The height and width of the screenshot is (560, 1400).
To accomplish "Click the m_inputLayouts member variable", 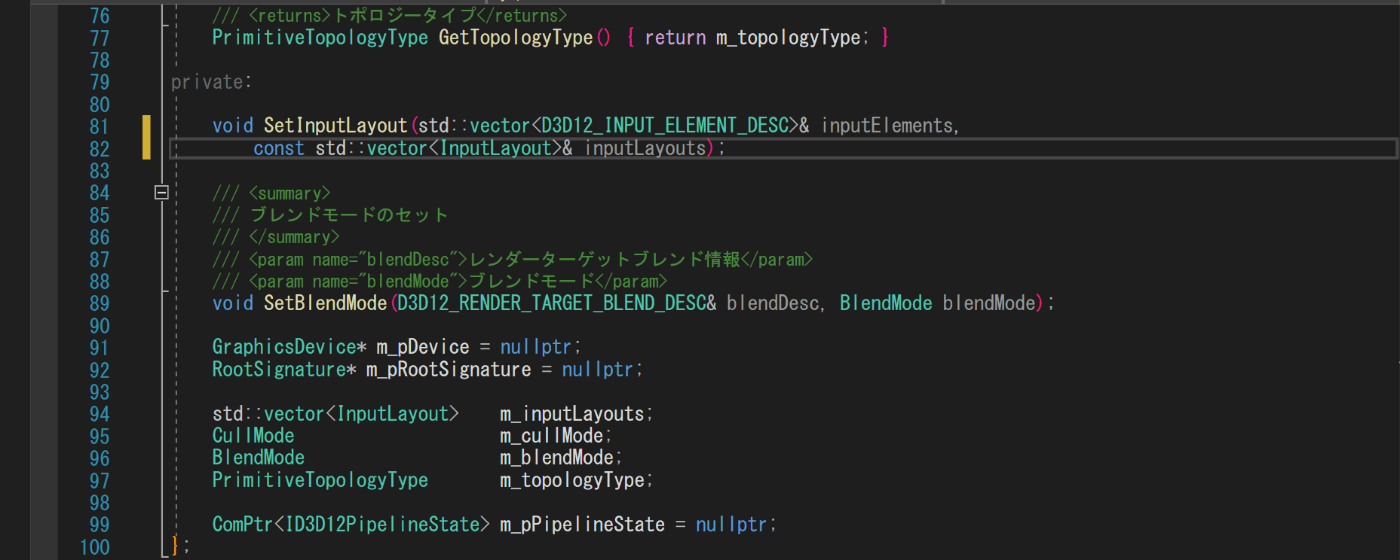I will pos(572,414).
